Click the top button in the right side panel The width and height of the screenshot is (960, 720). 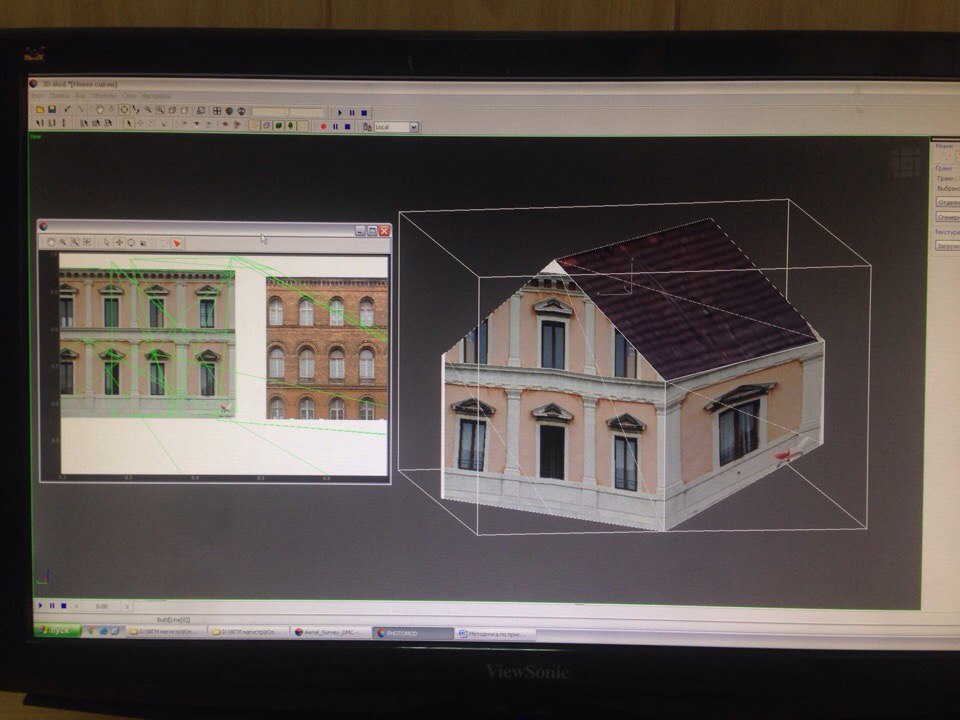[x=948, y=201]
